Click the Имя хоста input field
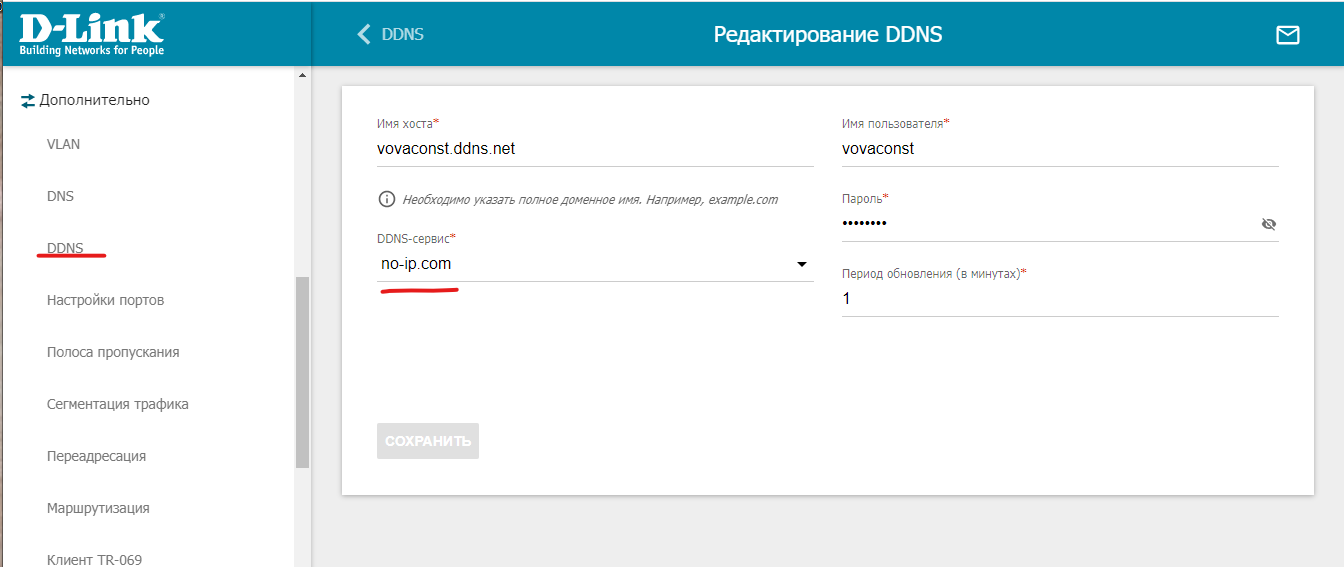 click(x=594, y=149)
